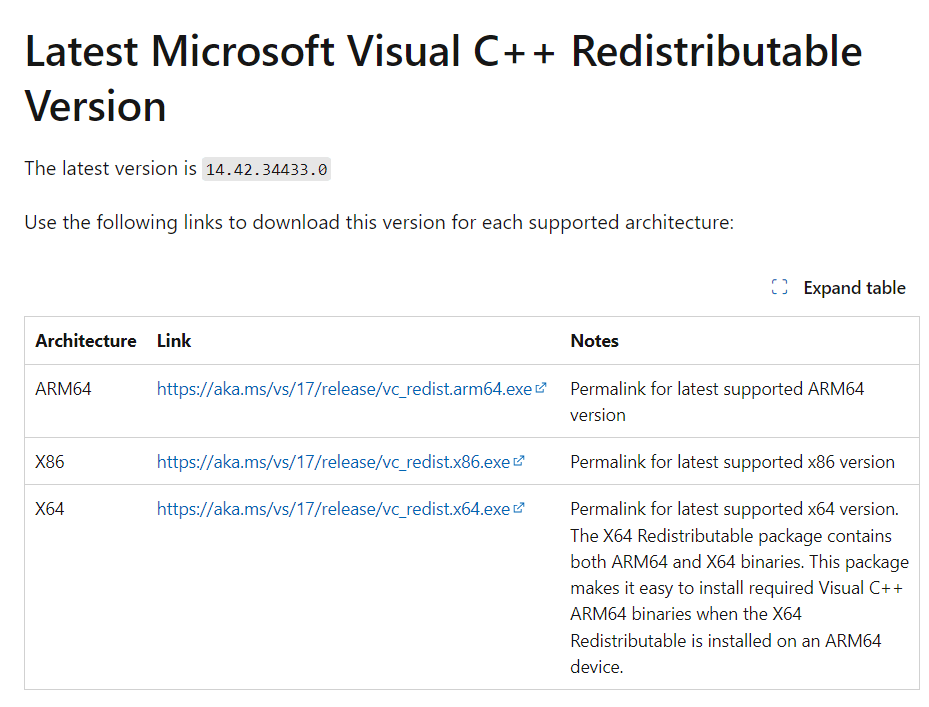Click the 'Use the following links' sentence
This screenshot has width=929, height=707.
(x=379, y=222)
